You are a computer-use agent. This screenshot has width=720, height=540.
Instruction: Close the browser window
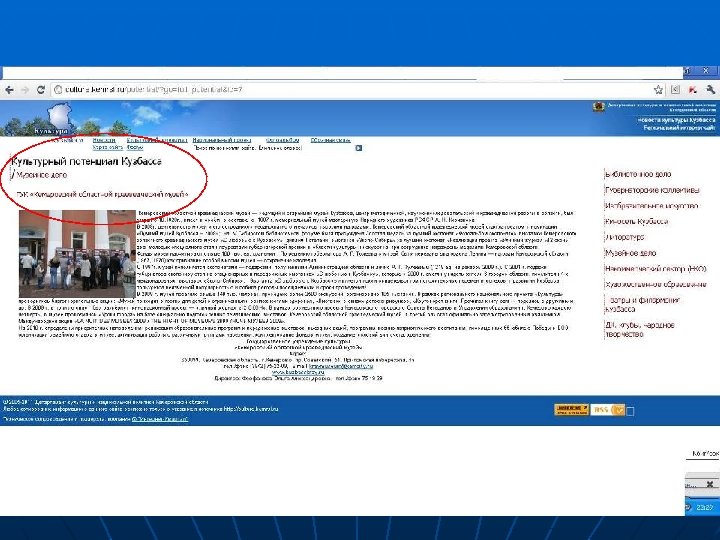point(706,71)
